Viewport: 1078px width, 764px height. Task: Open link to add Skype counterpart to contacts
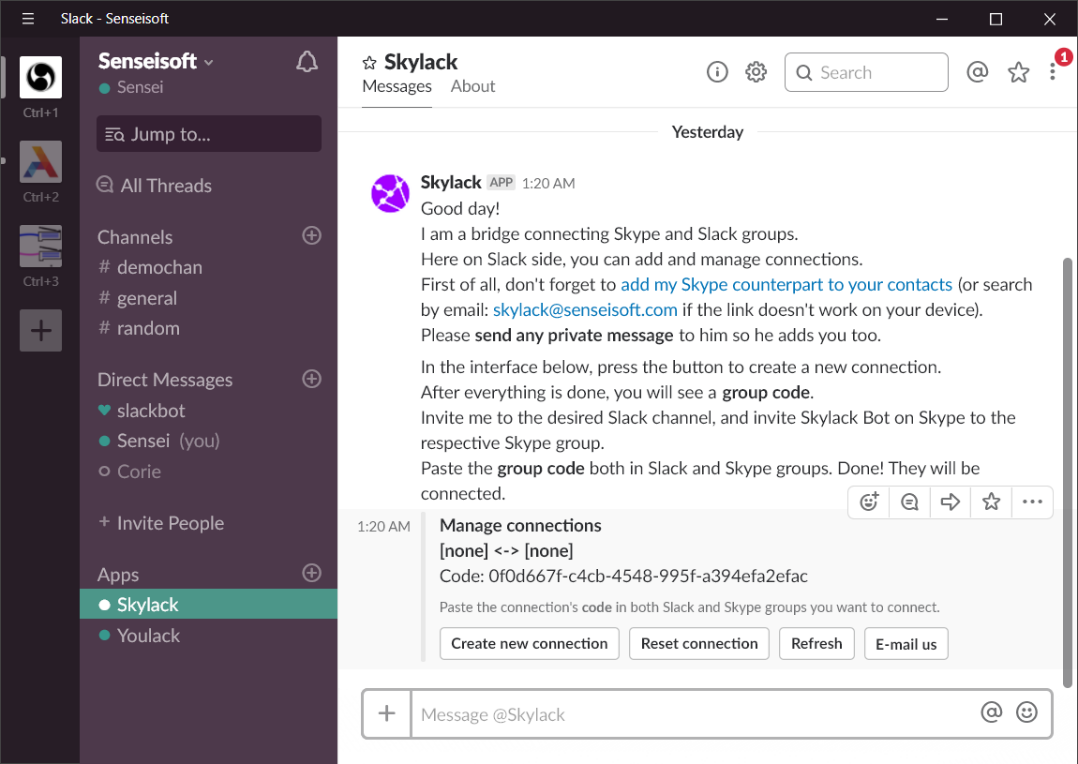pyautogui.click(x=786, y=285)
